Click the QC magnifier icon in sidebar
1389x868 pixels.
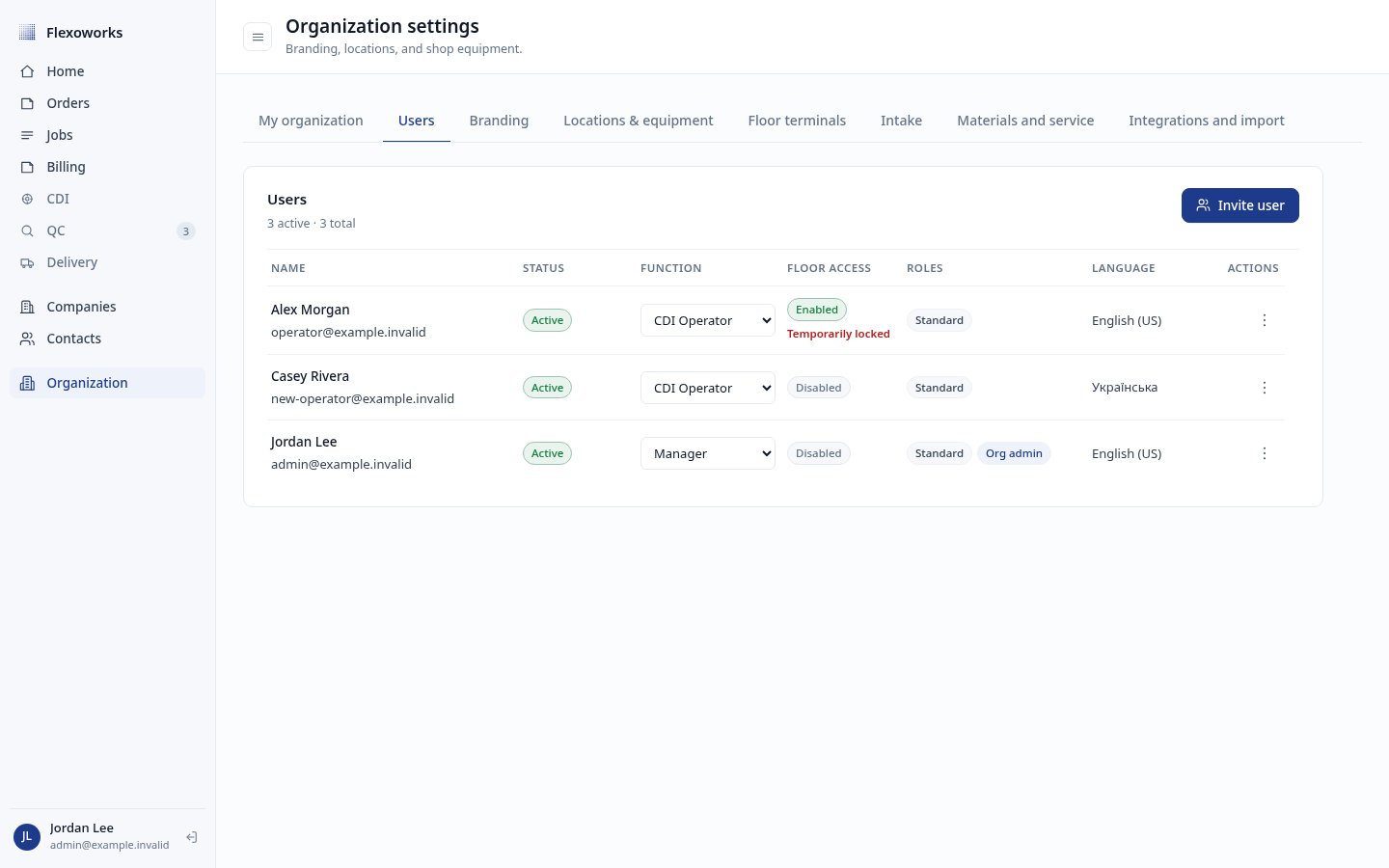[27, 231]
